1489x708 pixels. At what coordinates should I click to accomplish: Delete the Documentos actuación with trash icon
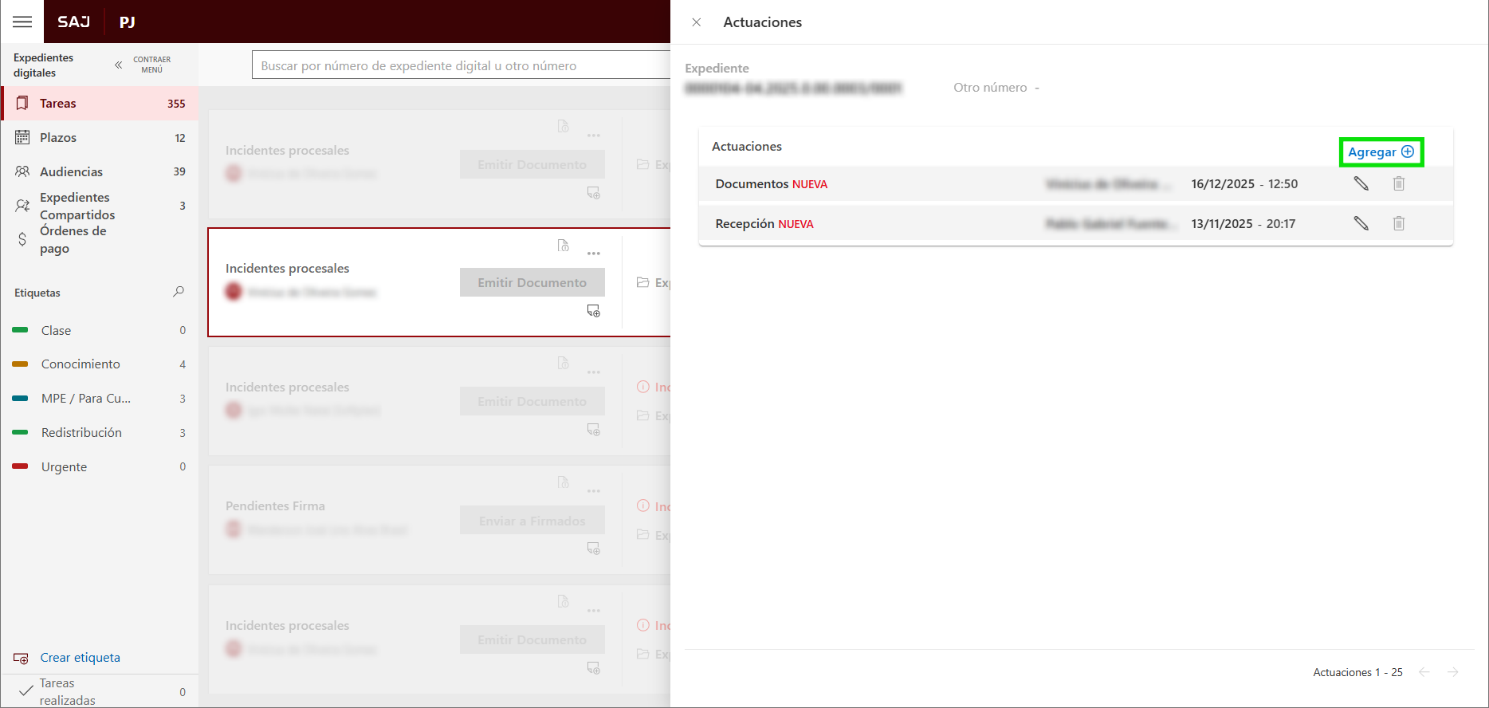click(x=1399, y=184)
